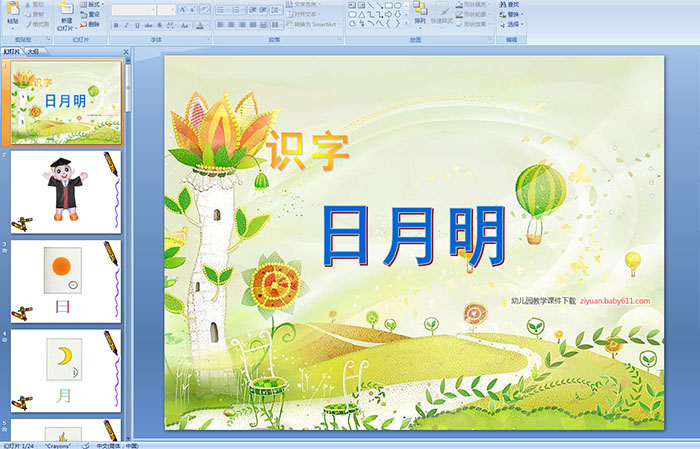Insert a new slide with 新建幻灯片 icon
Screen dimensions: 700x449
click(67, 9)
